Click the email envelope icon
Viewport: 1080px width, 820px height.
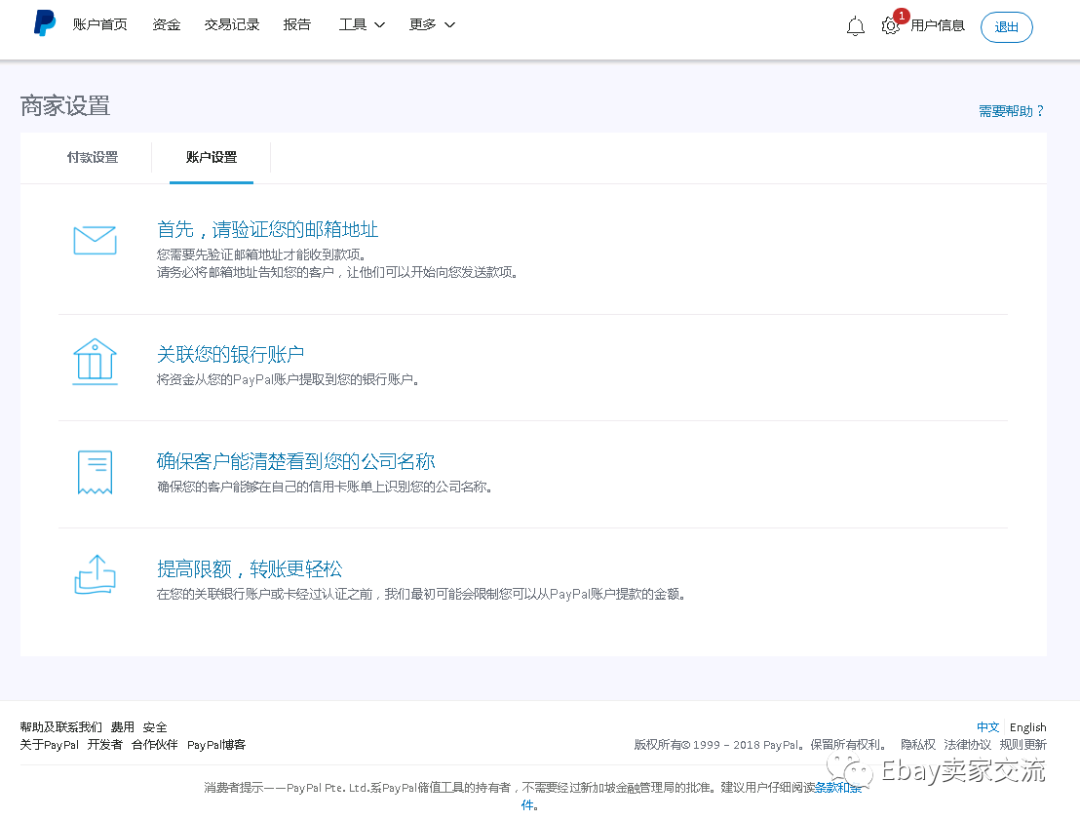95,240
